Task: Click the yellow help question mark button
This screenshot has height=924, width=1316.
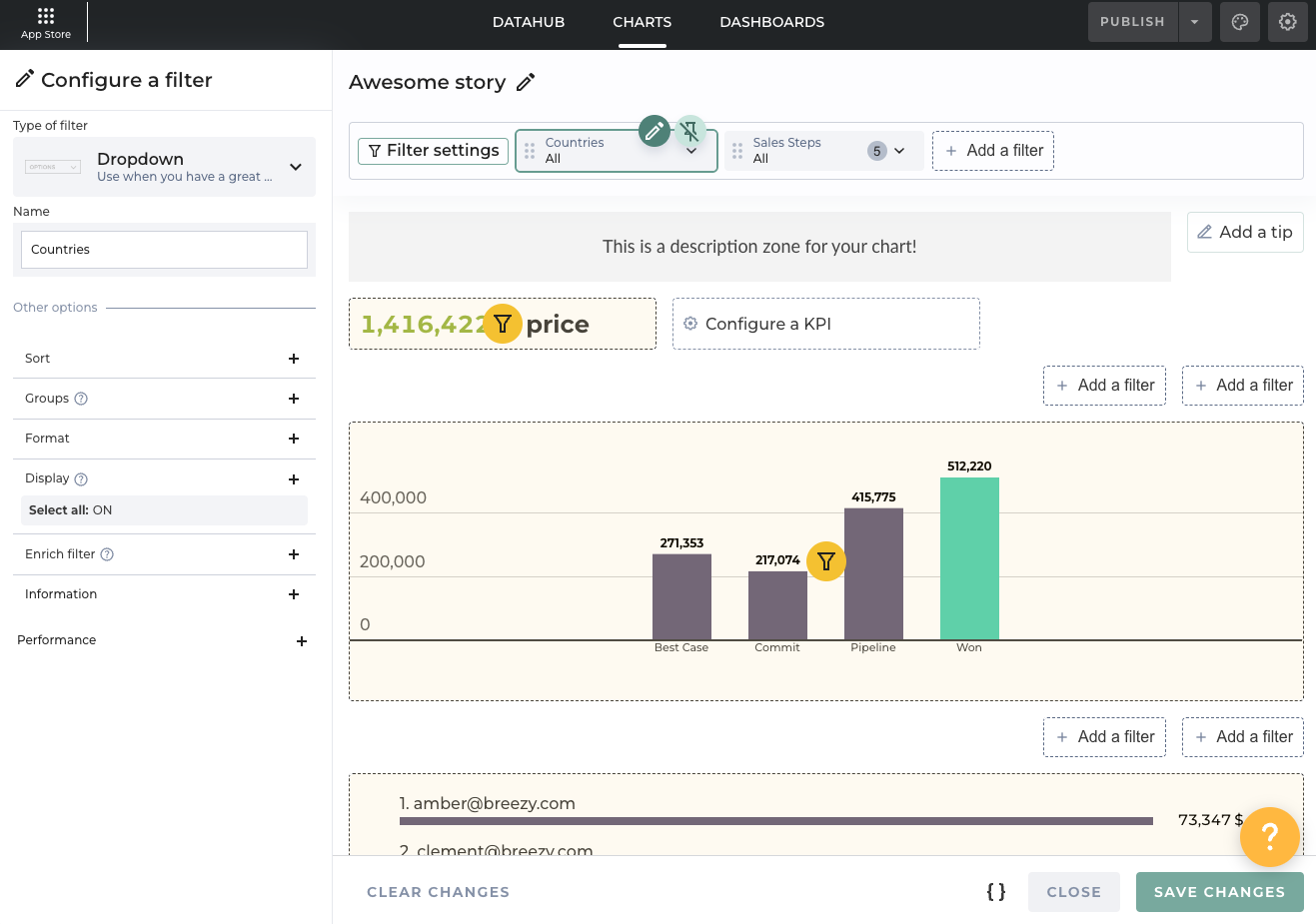Action: click(1269, 836)
